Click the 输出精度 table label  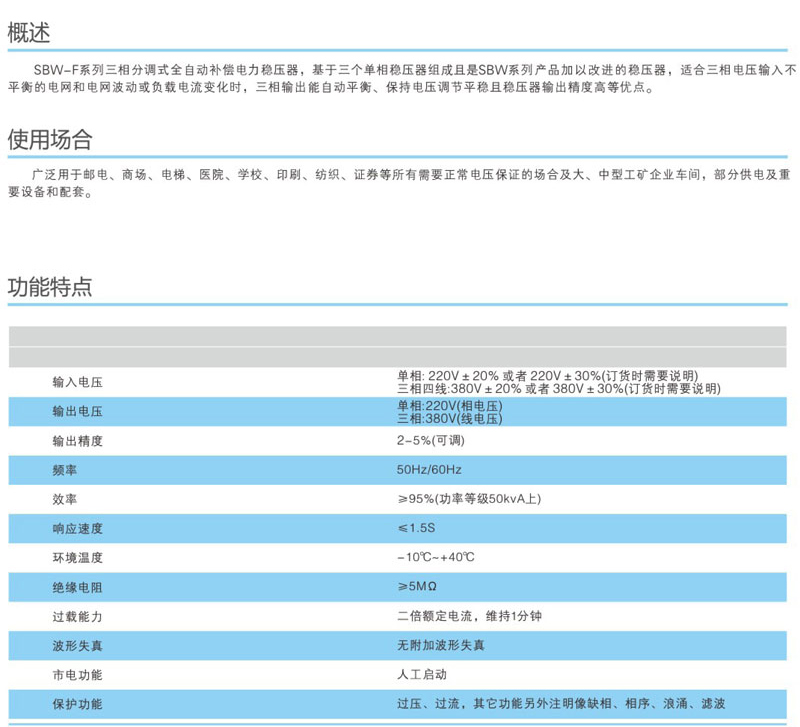pyautogui.click(x=78, y=440)
